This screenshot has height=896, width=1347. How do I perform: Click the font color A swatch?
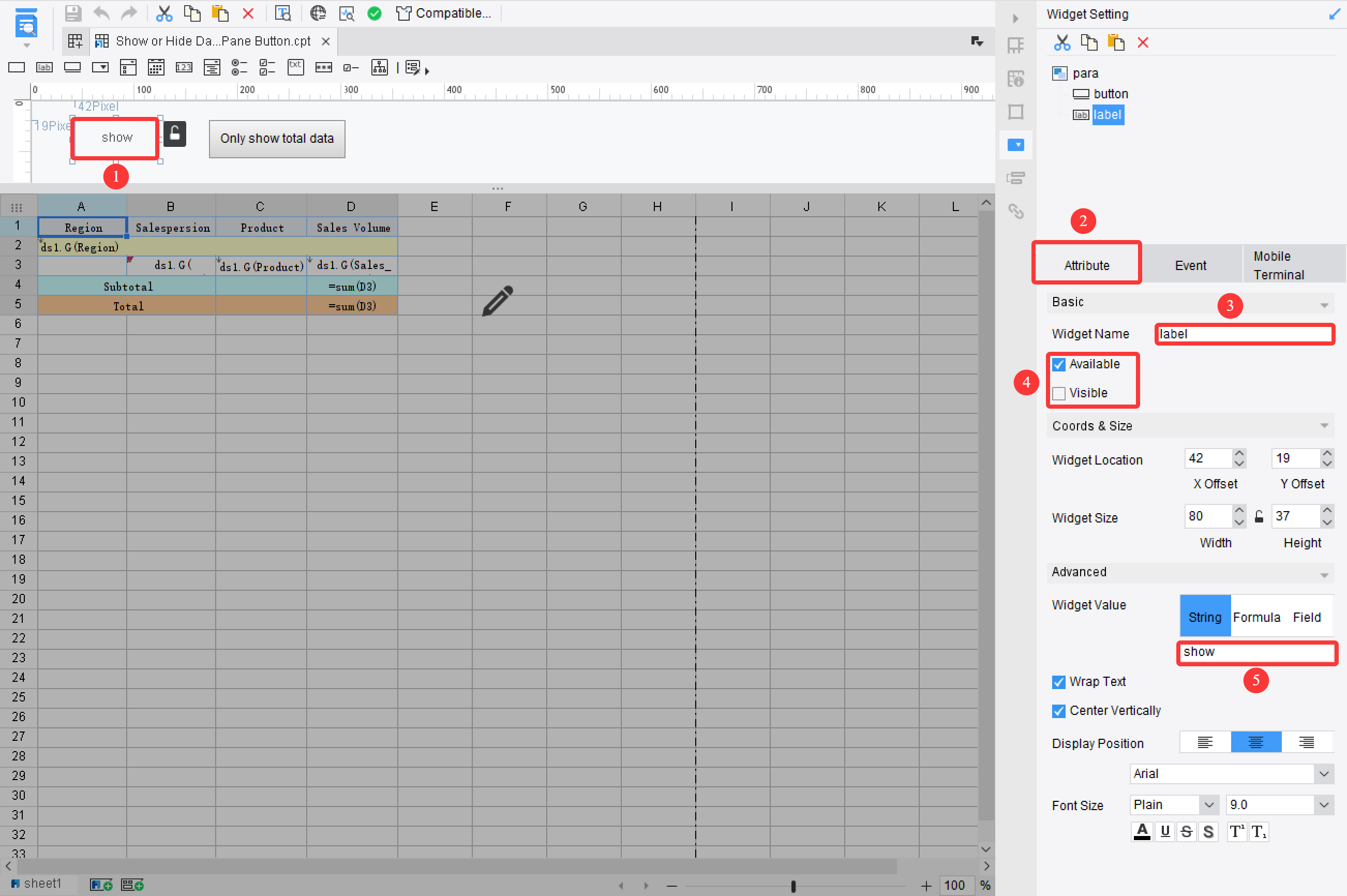tap(1141, 831)
